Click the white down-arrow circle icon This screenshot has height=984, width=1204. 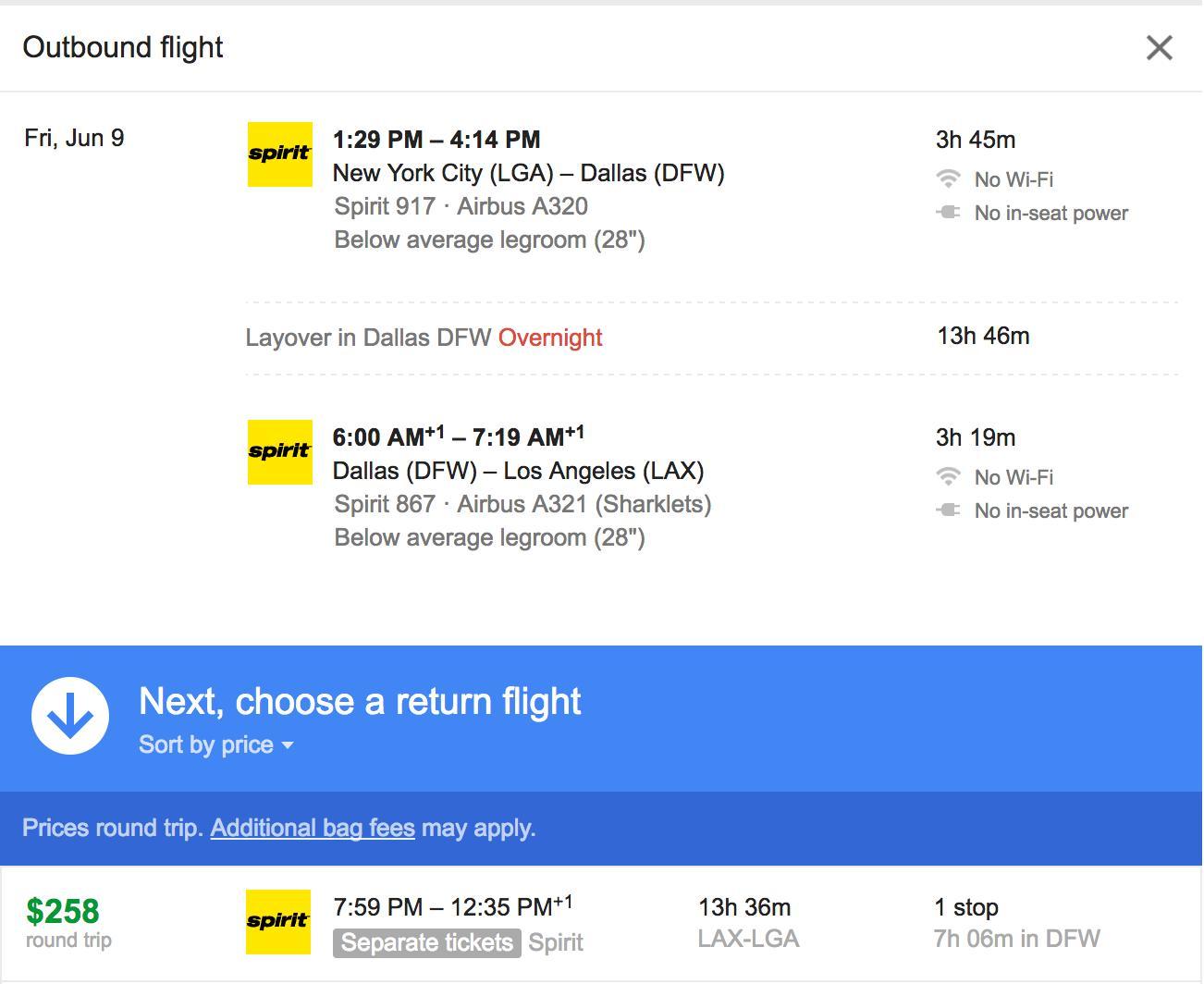[x=70, y=715]
